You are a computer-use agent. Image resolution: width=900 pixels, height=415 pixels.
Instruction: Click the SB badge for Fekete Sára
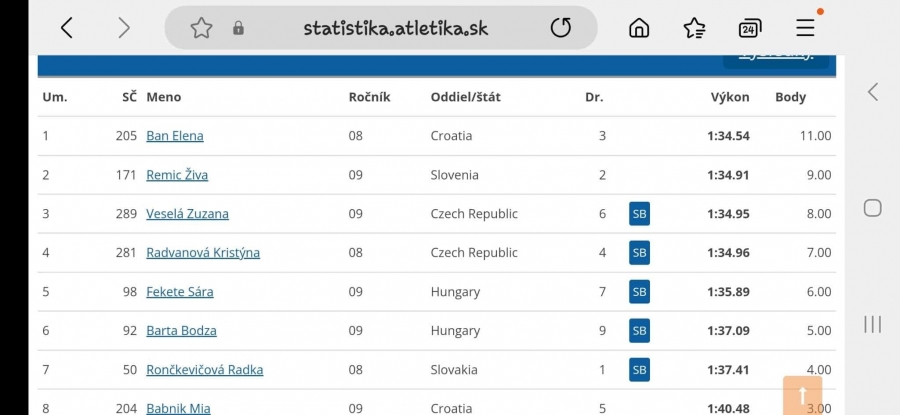pos(639,292)
